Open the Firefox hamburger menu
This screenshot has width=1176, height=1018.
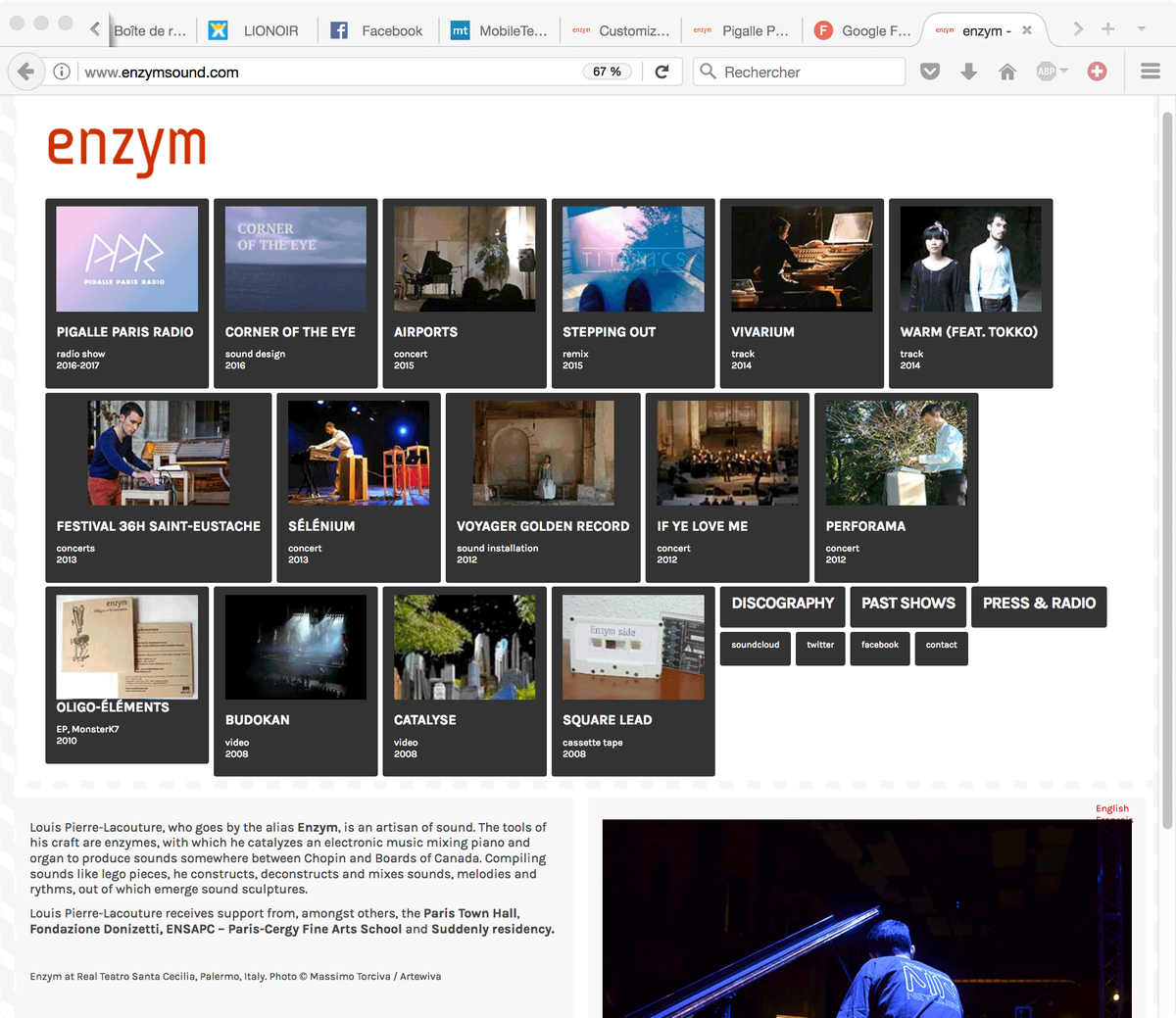[1151, 72]
